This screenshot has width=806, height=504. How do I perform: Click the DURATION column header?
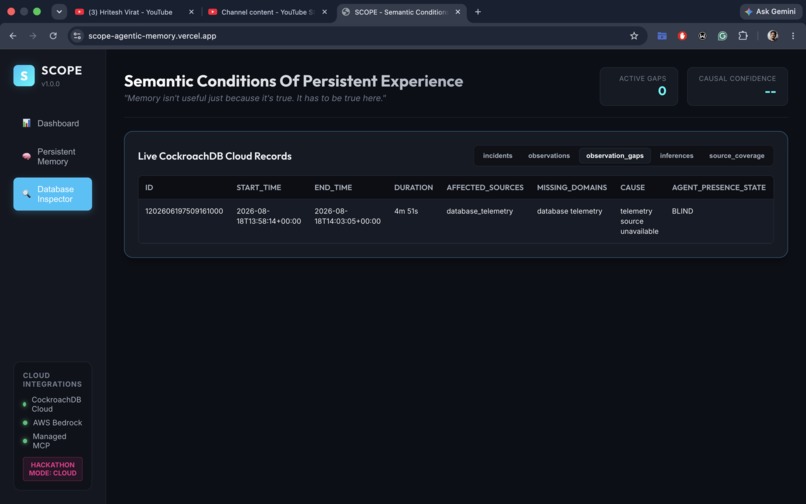pyautogui.click(x=413, y=188)
